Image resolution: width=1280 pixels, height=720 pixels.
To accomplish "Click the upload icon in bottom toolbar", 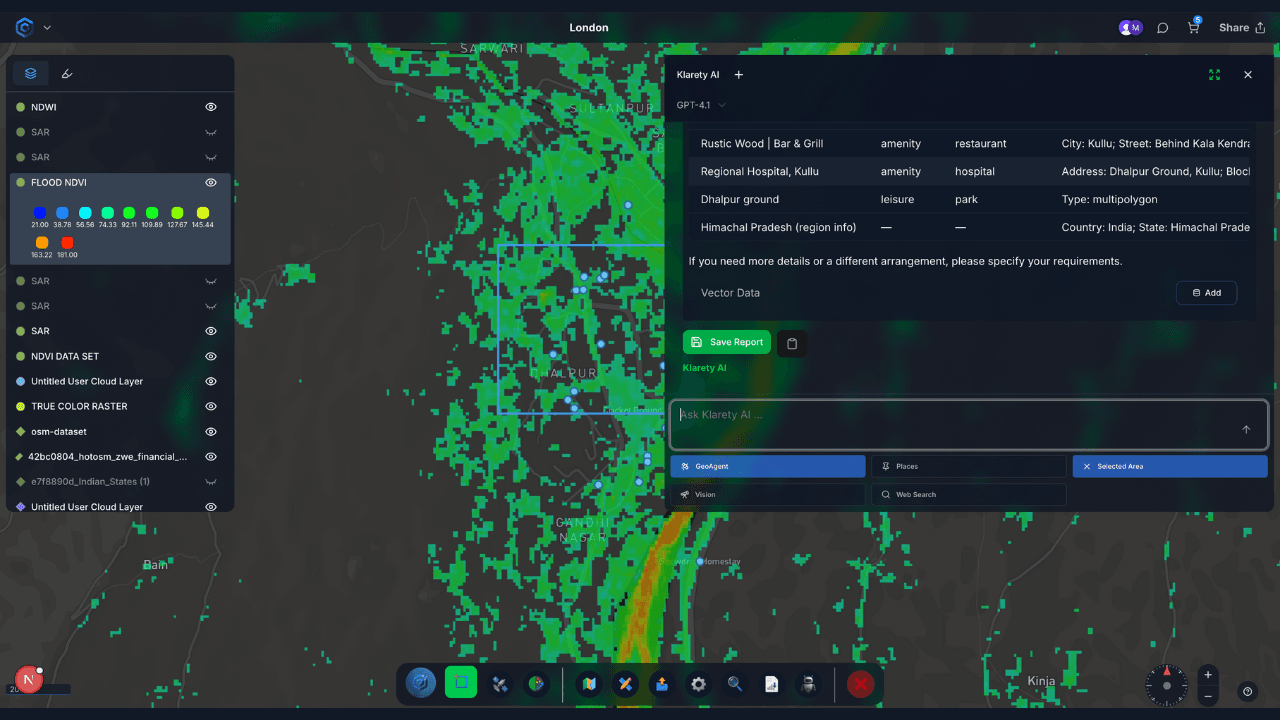I will click(x=661, y=684).
